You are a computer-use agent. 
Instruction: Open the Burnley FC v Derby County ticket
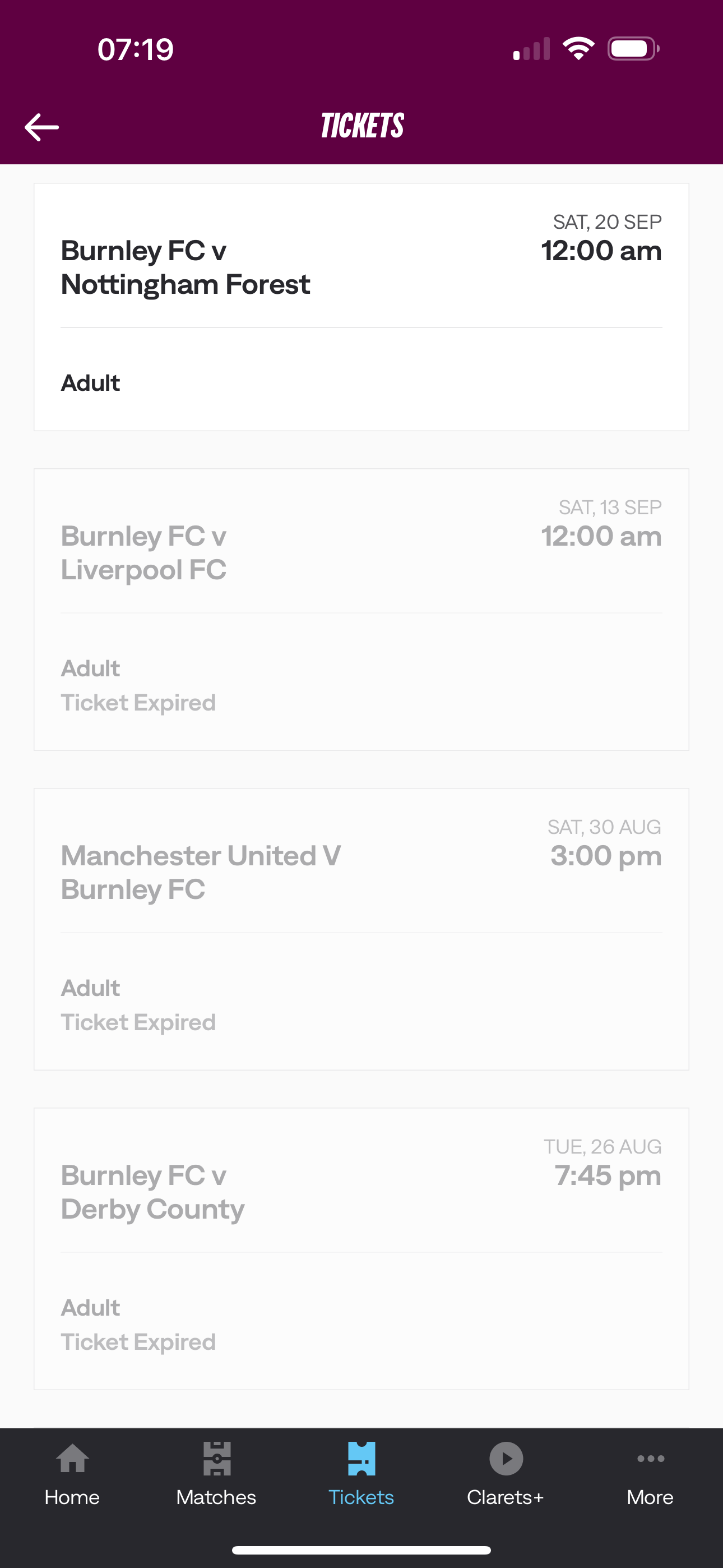point(361,1248)
